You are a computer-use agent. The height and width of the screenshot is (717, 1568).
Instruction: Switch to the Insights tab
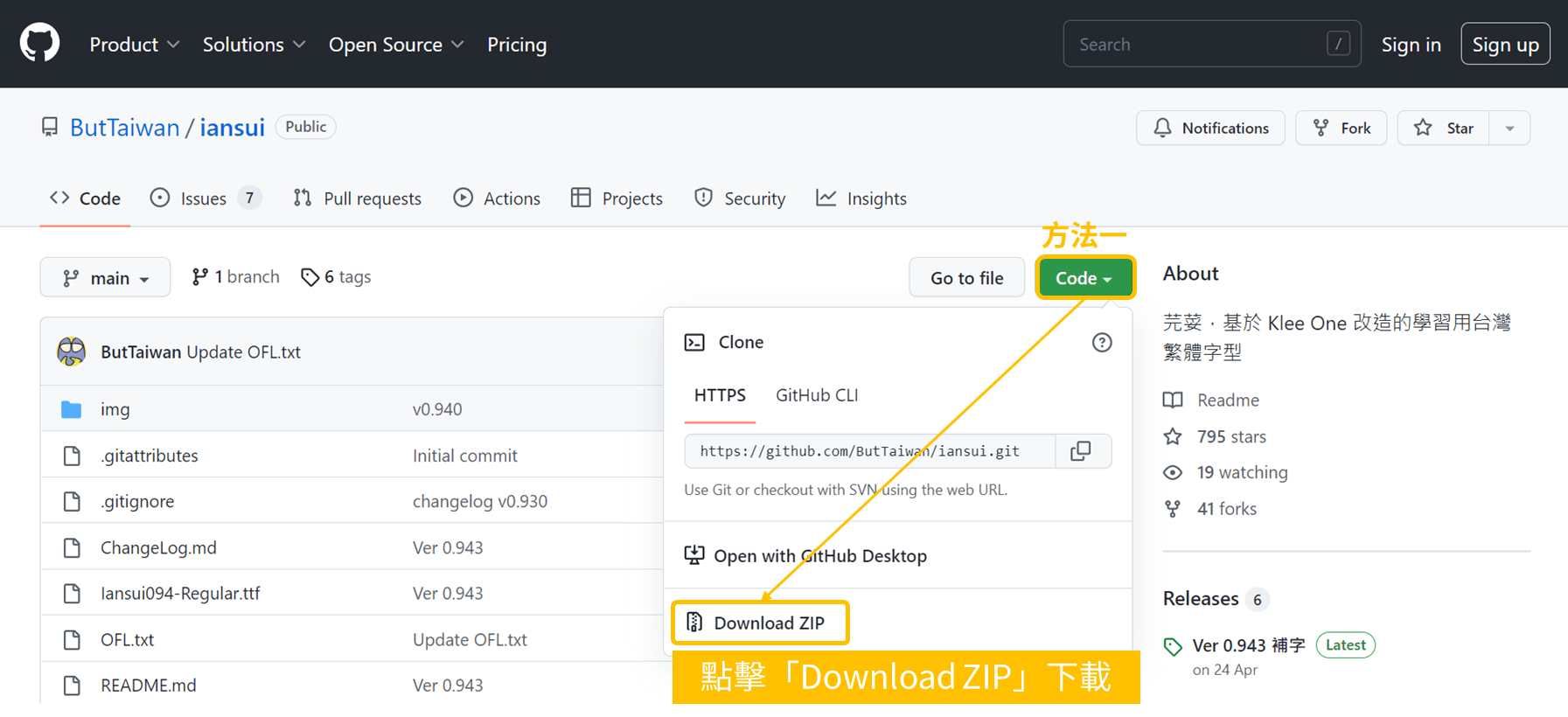click(x=861, y=198)
